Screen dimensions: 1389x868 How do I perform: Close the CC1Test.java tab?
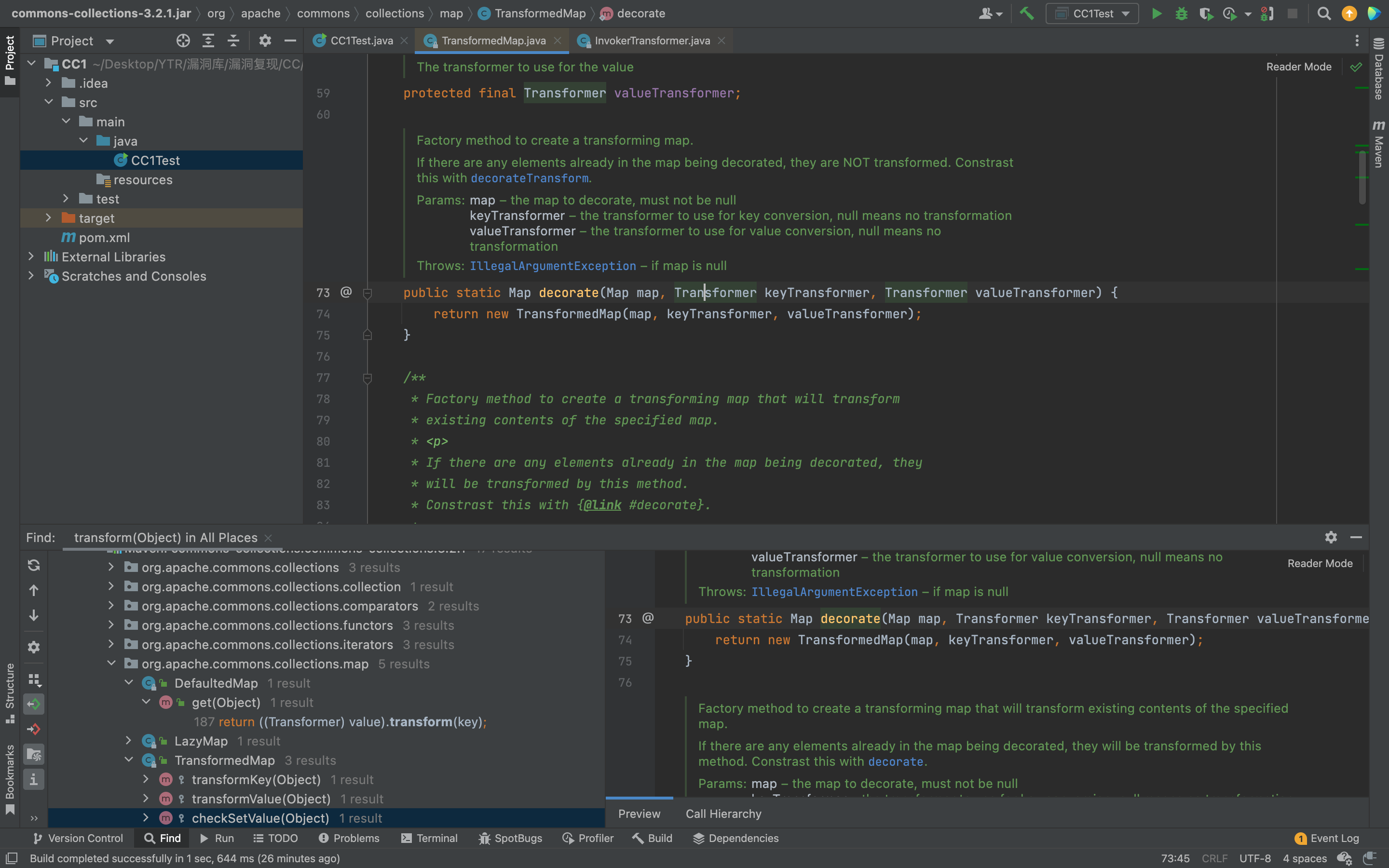point(404,41)
